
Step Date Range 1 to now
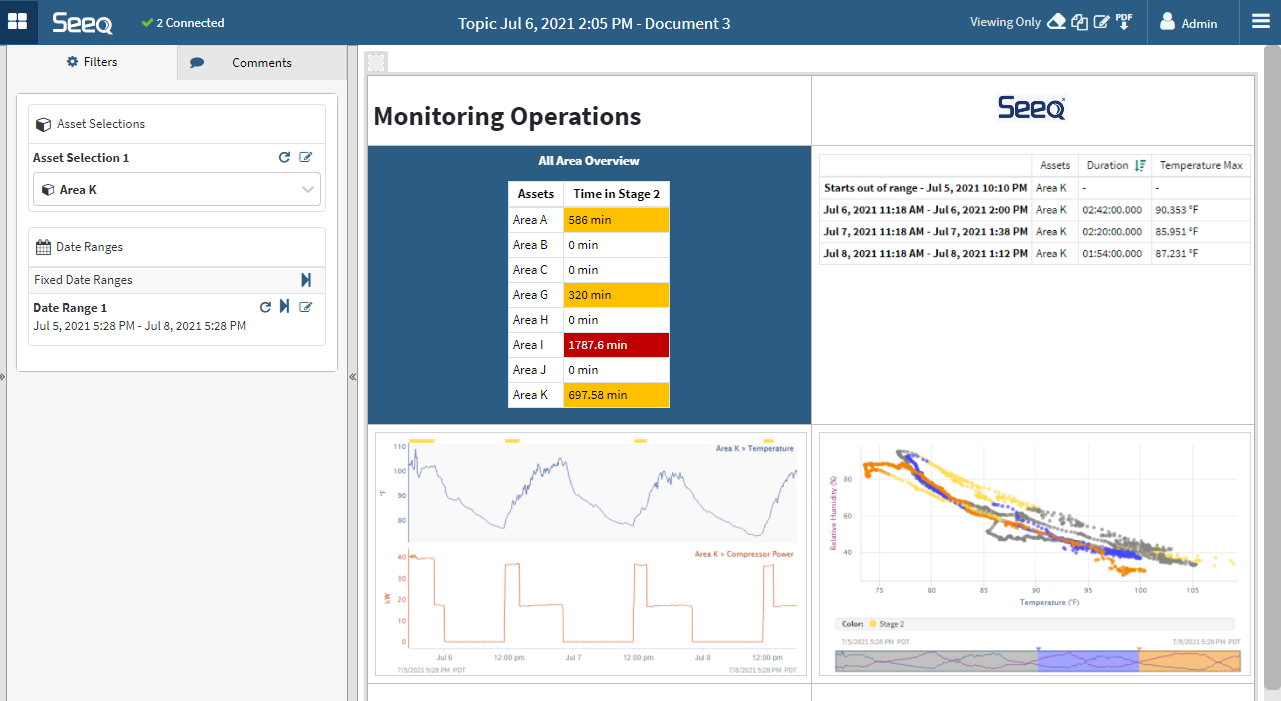(x=285, y=307)
